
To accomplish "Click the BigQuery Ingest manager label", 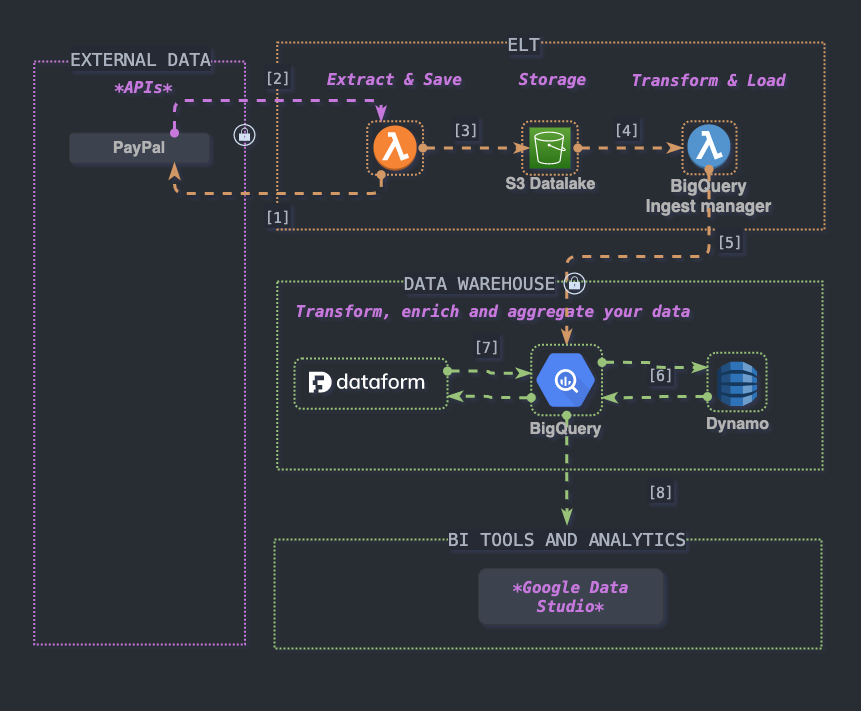I will (708, 196).
